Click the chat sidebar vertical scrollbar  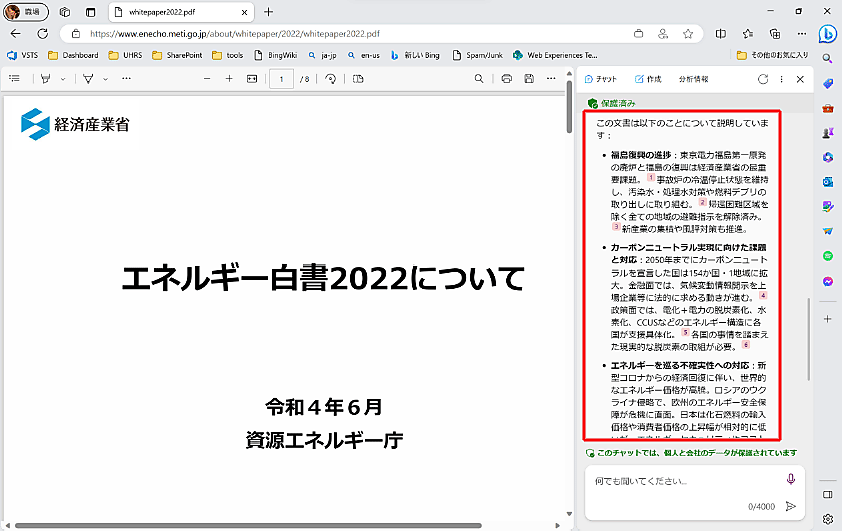pyautogui.click(x=810, y=340)
